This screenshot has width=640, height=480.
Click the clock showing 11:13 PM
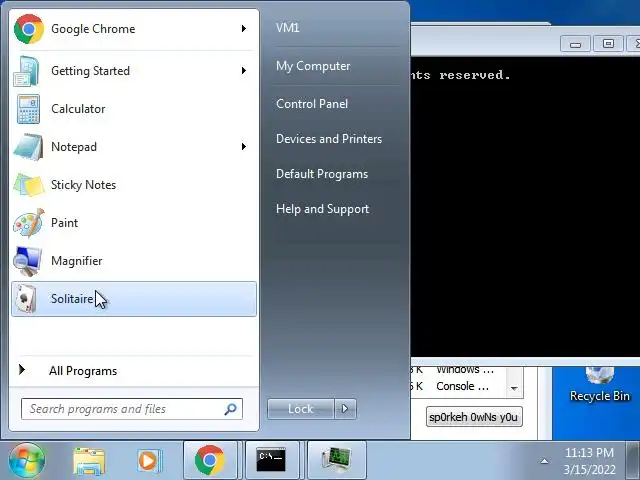[x=589, y=453]
